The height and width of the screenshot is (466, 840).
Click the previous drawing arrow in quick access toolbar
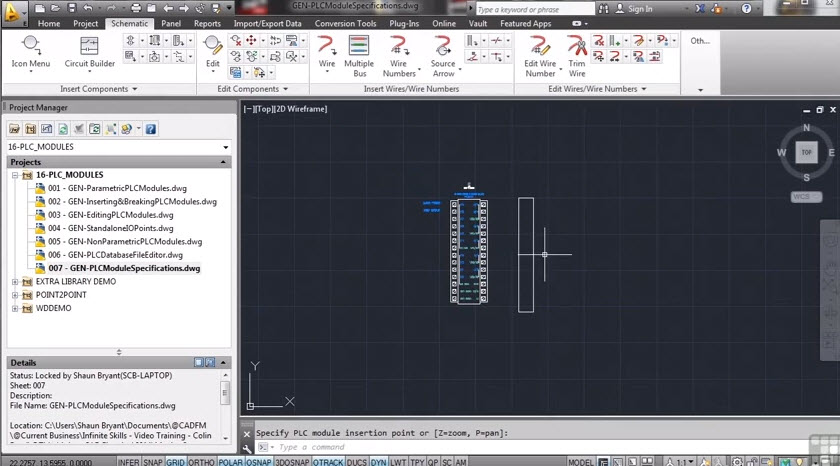pos(168,8)
